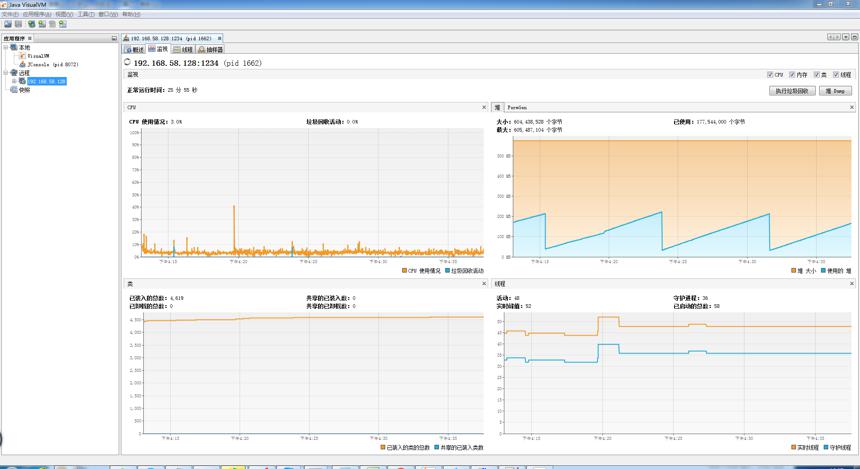Minimize the 应用程序 side panel
This screenshot has height=469, width=860.
point(114,38)
